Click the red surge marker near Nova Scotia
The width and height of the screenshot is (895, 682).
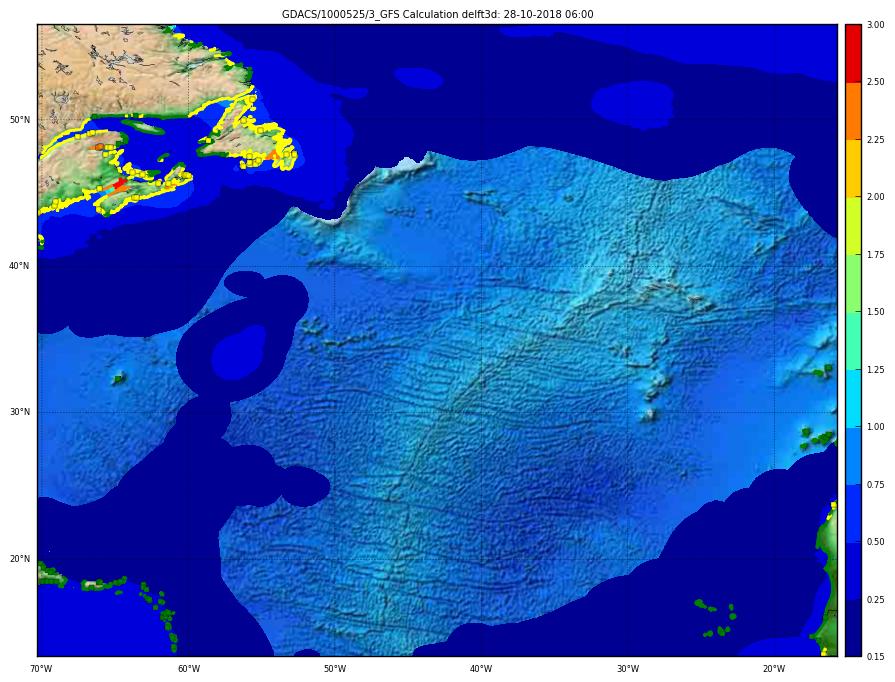(120, 184)
